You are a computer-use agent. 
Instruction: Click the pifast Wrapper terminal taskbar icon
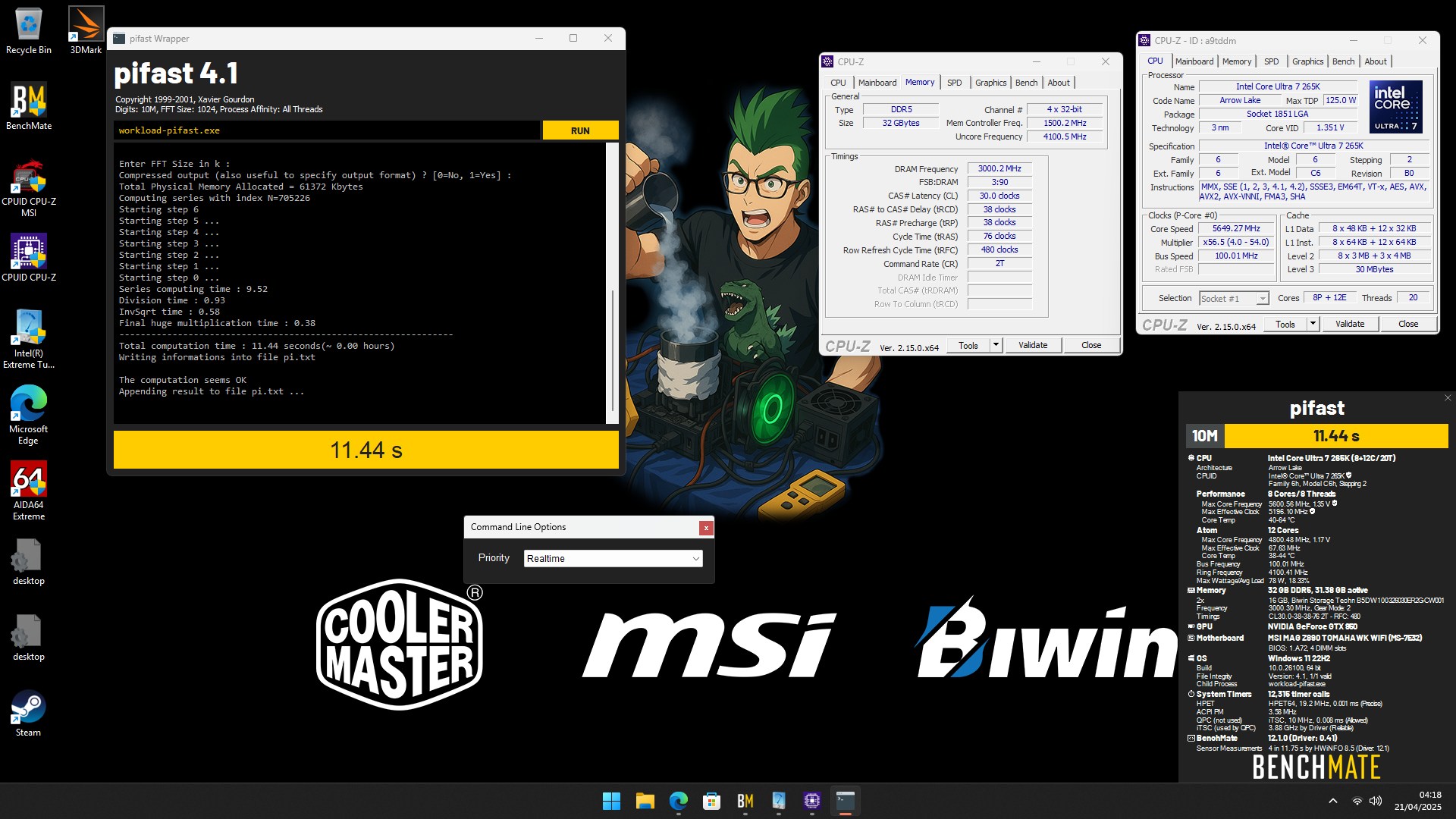845,801
